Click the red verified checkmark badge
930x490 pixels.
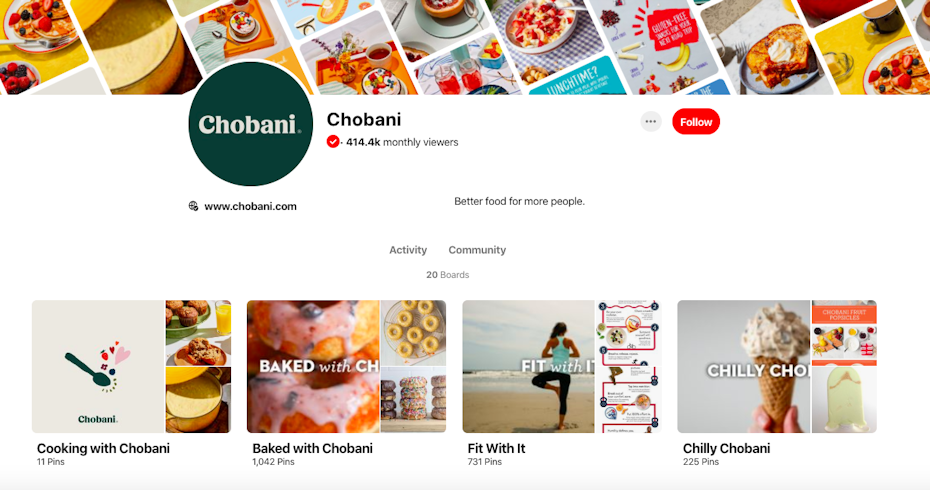[x=333, y=142]
